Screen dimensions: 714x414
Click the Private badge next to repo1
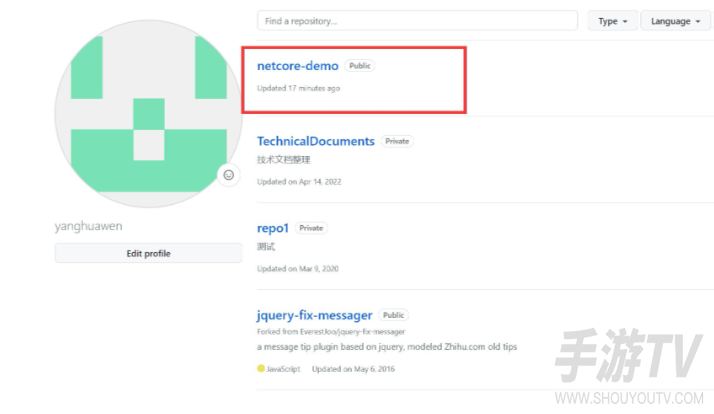pos(311,228)
